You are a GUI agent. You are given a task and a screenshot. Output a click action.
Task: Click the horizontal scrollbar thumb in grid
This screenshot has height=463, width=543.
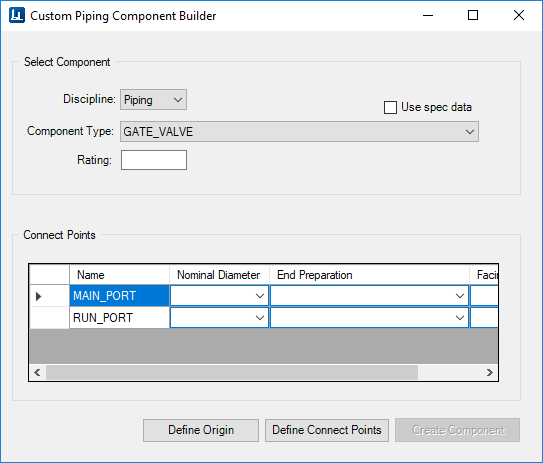click(x=232, y=372)
